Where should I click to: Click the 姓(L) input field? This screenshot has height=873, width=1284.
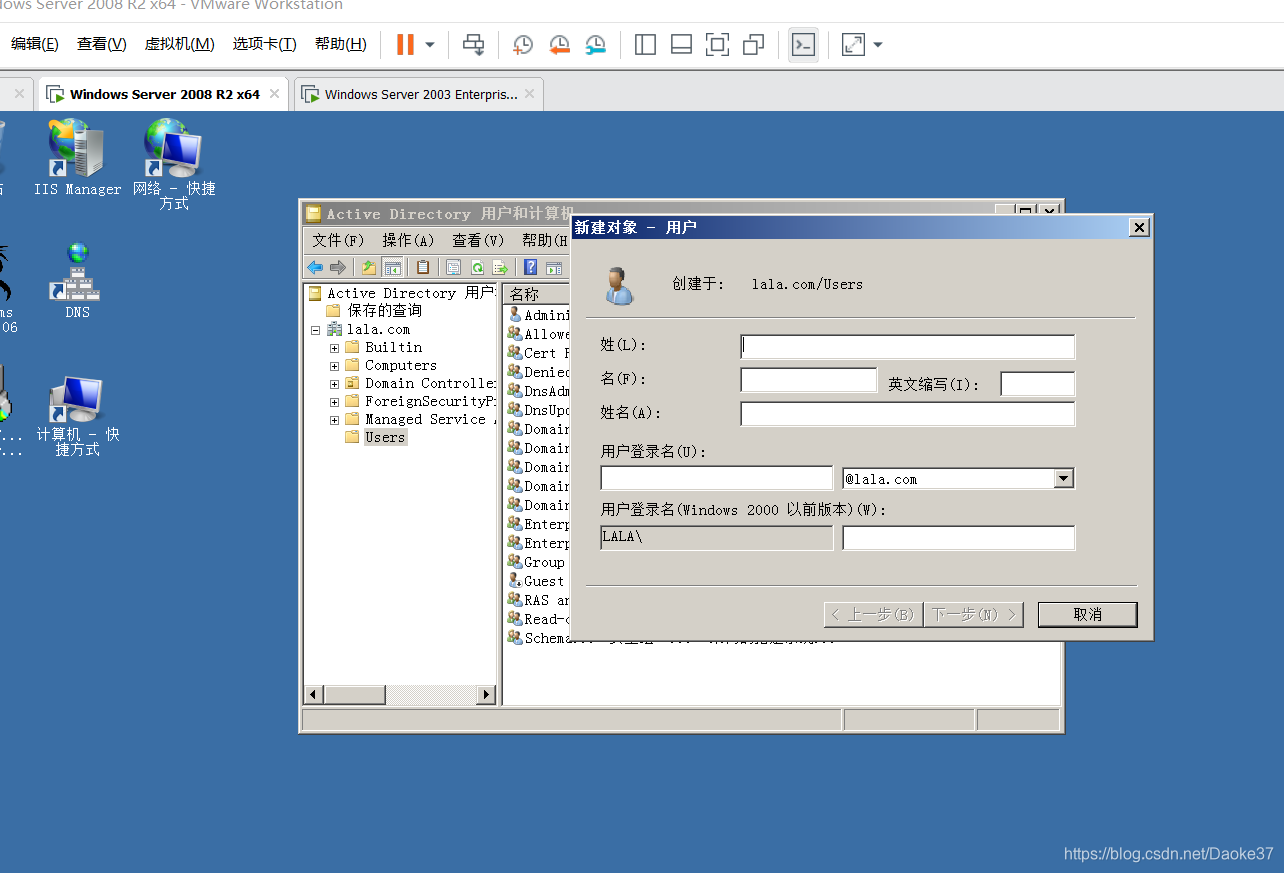tap(908, 346)
